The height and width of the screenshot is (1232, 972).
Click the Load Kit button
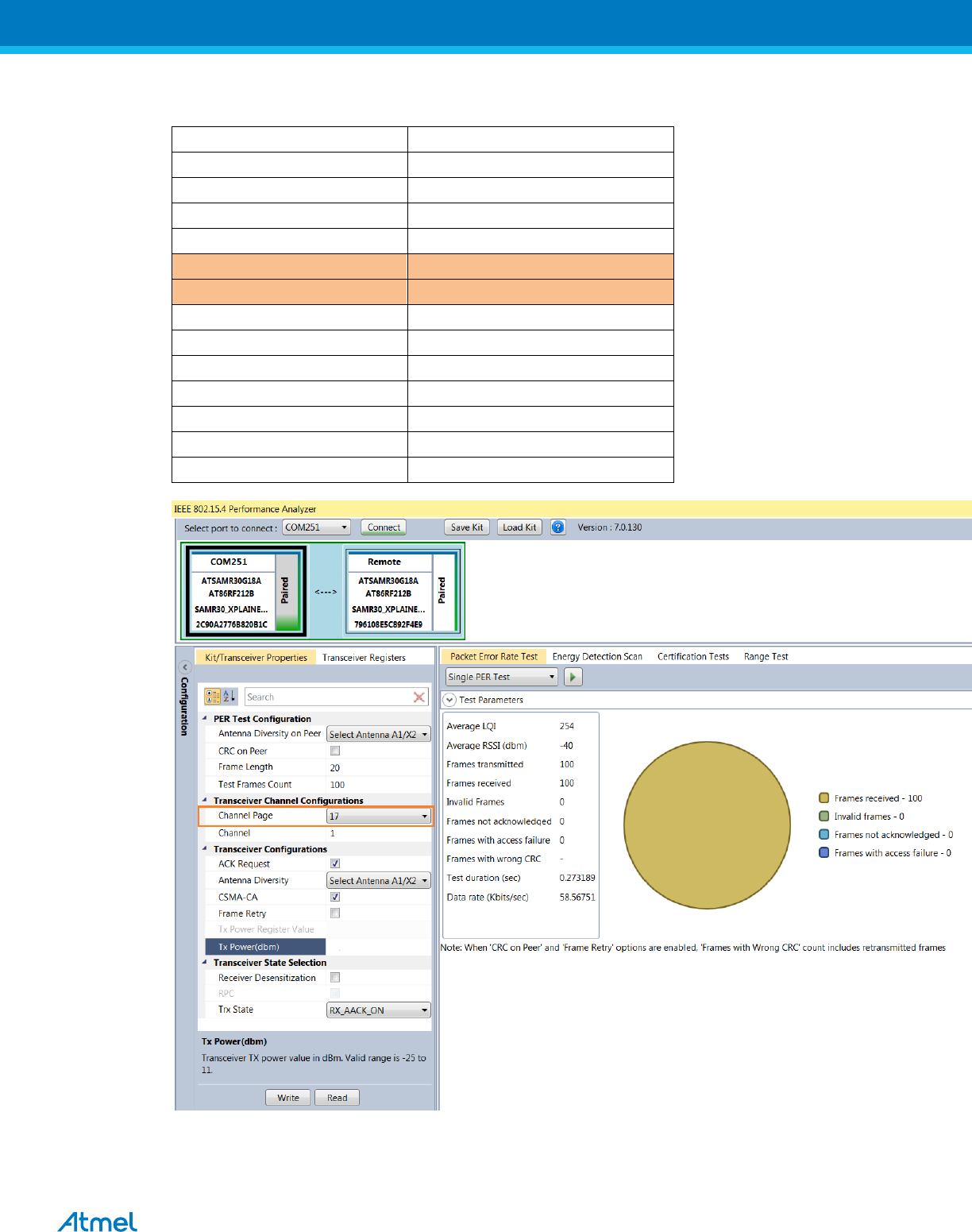[x=519, y=527]
